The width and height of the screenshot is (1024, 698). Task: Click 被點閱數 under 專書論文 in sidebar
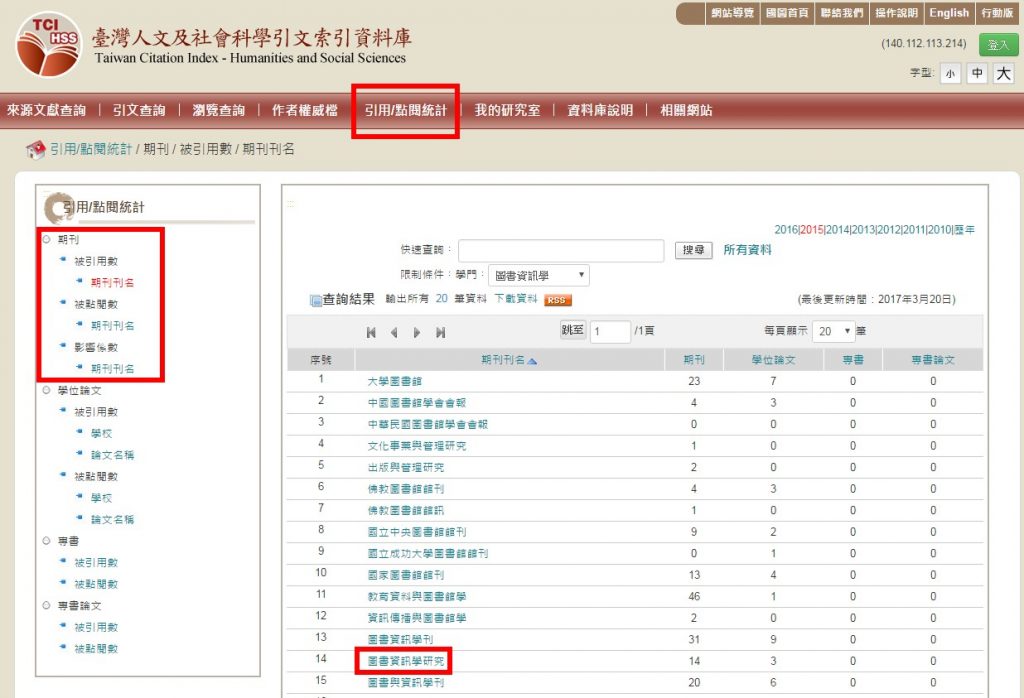pos(96,649)
